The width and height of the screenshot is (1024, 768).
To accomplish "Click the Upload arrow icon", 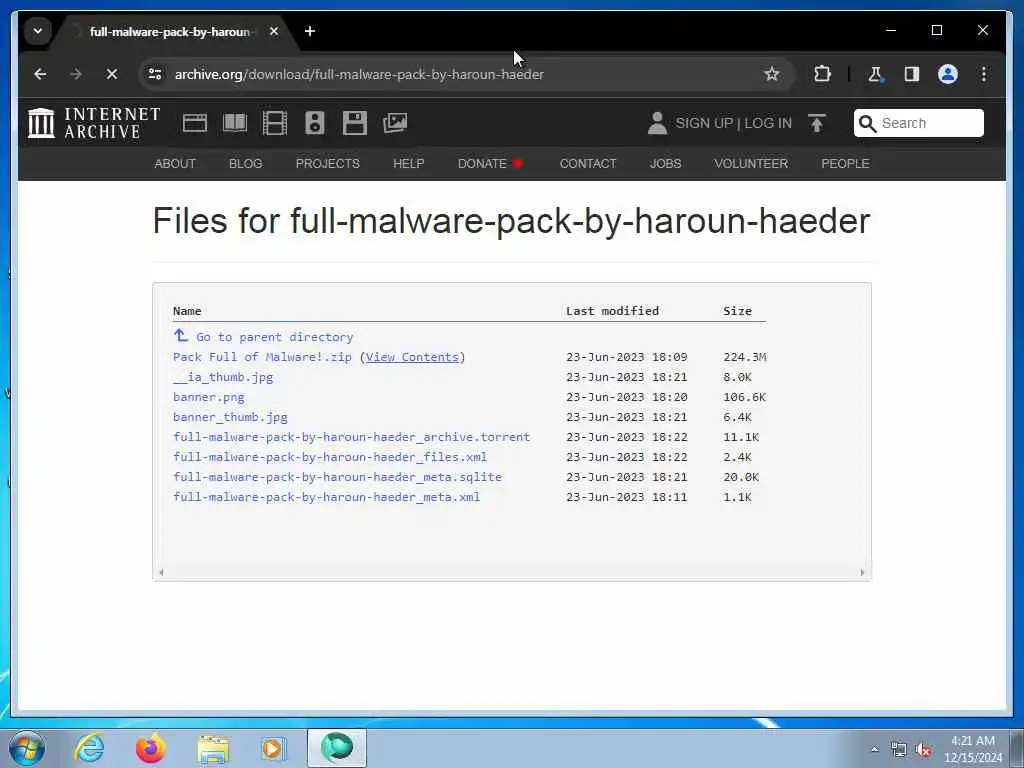I will (x=816, y=123).
